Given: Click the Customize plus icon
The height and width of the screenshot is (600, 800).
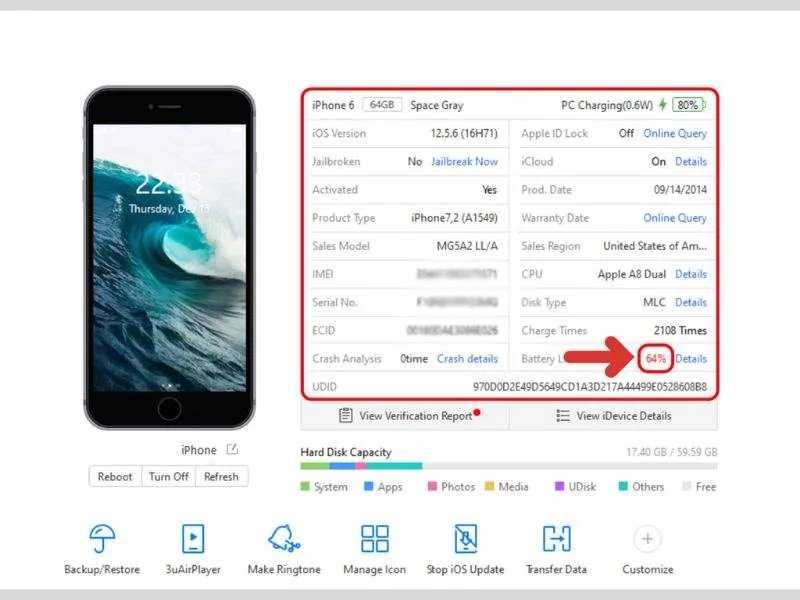Looking at the screenshot, I should point(647,538).
